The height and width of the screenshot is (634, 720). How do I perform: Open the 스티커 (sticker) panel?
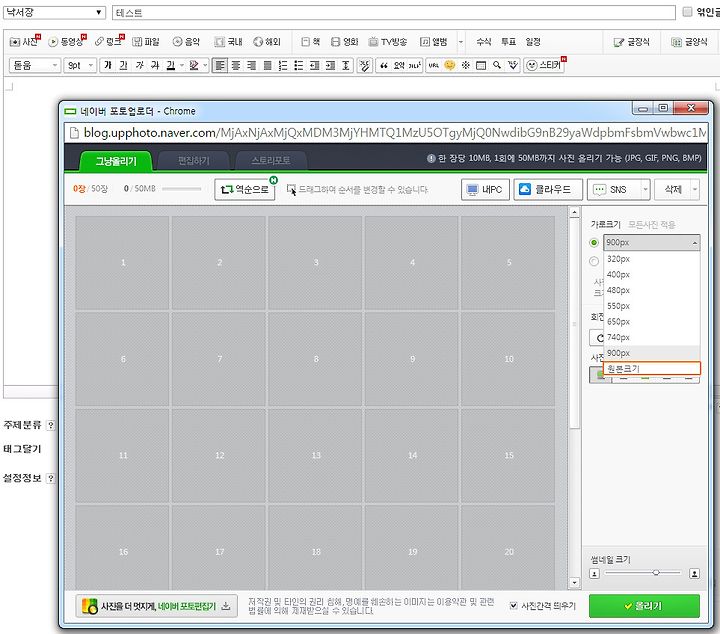(x=545, y=65)
